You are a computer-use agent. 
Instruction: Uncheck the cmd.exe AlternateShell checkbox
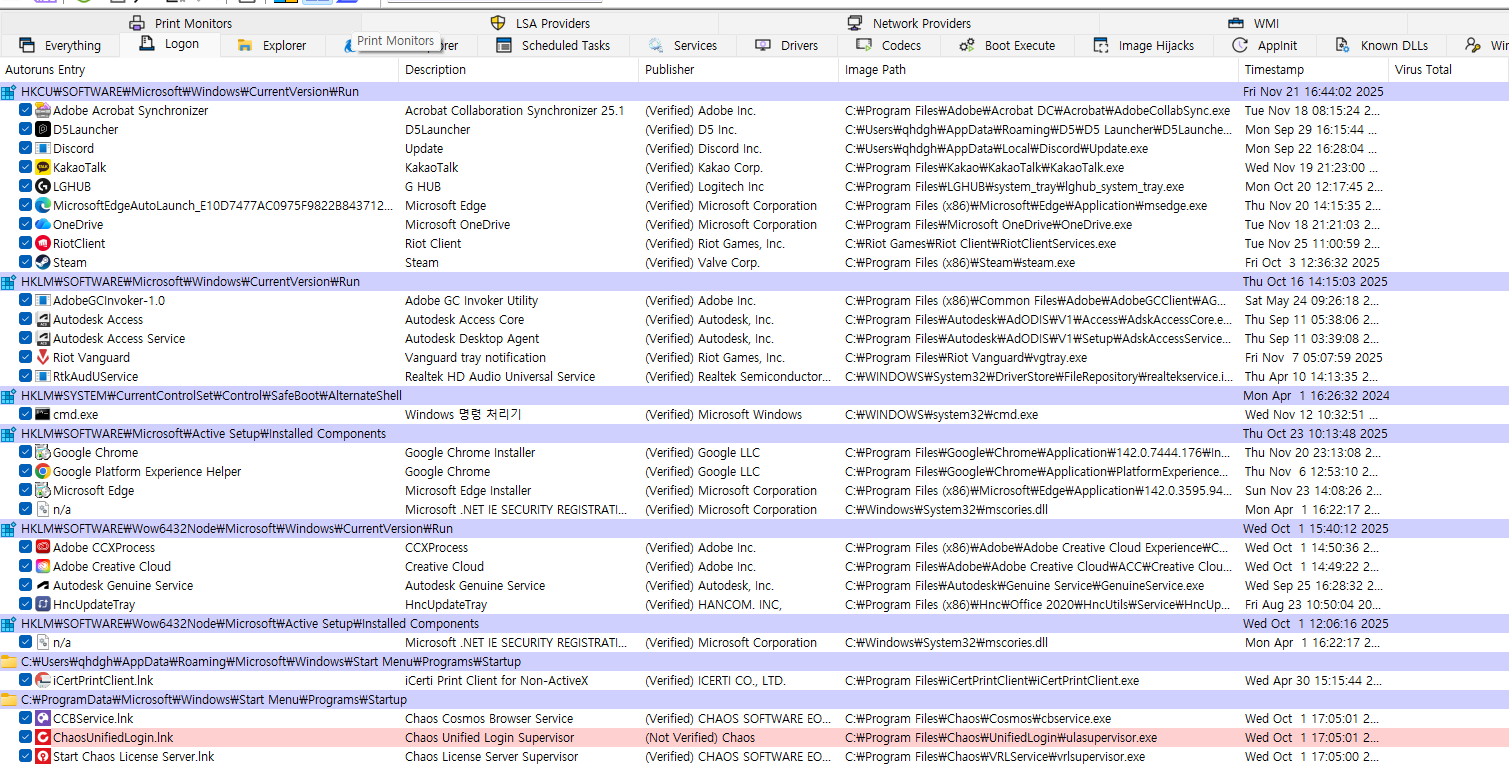pyautogui.click(x=26, y=414)
